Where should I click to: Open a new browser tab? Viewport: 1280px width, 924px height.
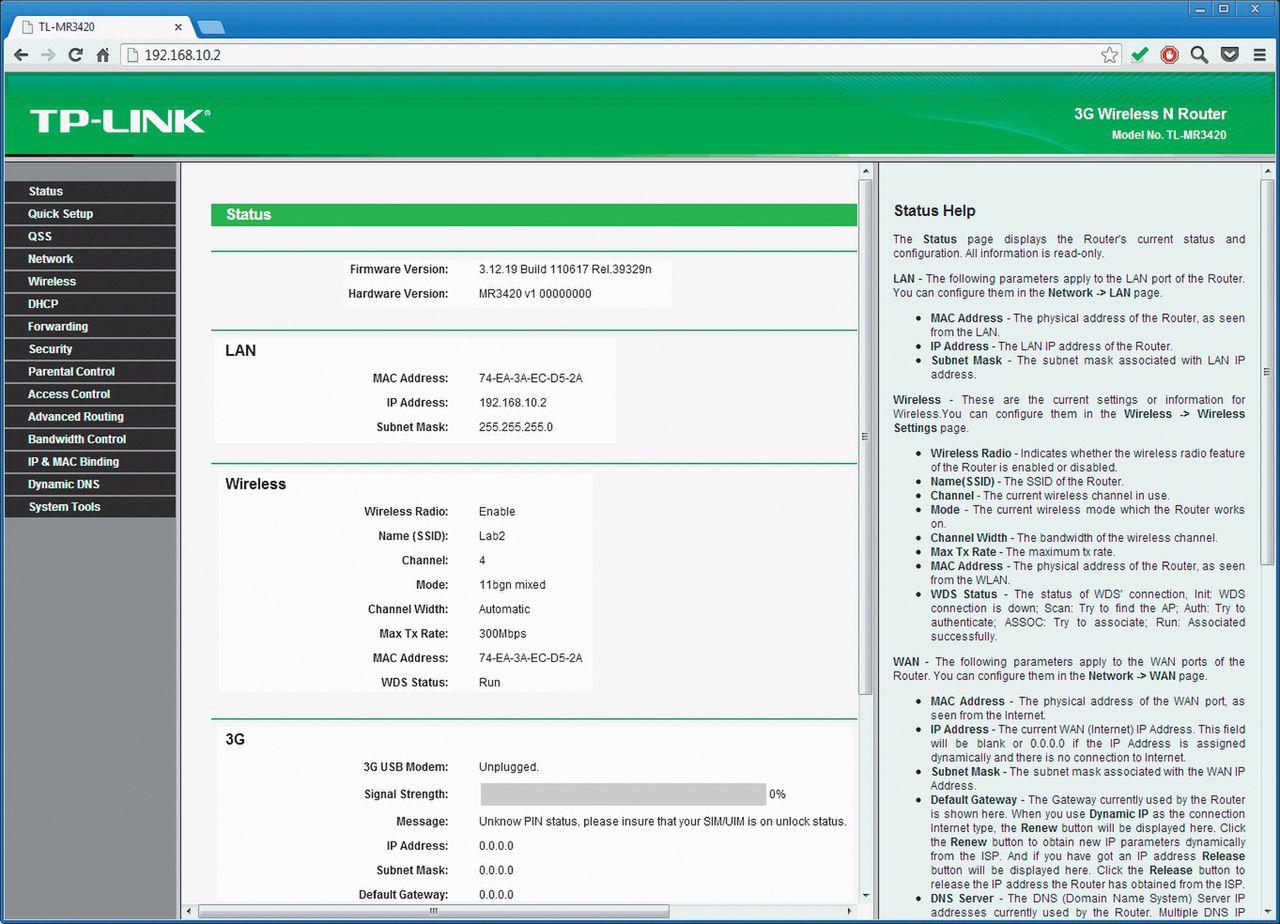point(211,27)
